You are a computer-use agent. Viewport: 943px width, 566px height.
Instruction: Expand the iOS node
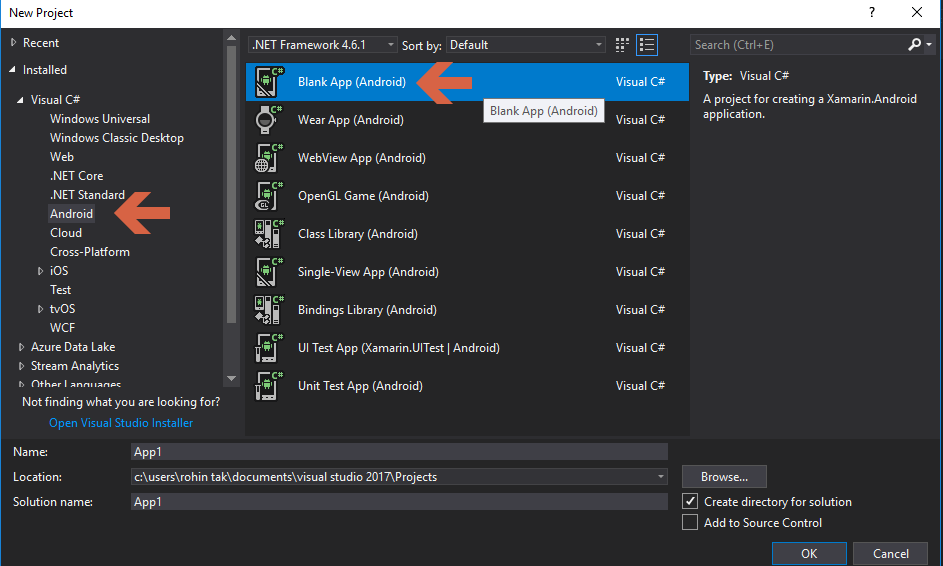pos(40,271)
